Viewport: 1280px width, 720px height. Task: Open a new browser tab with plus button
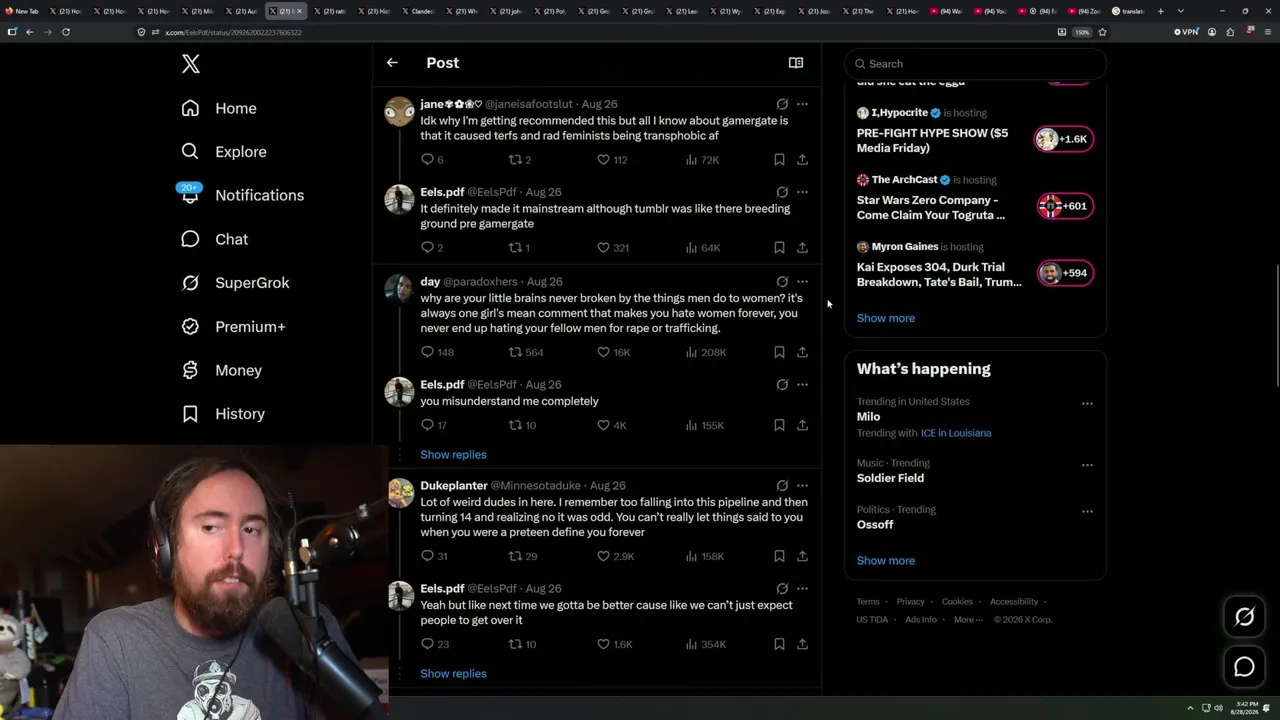(x=1160, y=11)
